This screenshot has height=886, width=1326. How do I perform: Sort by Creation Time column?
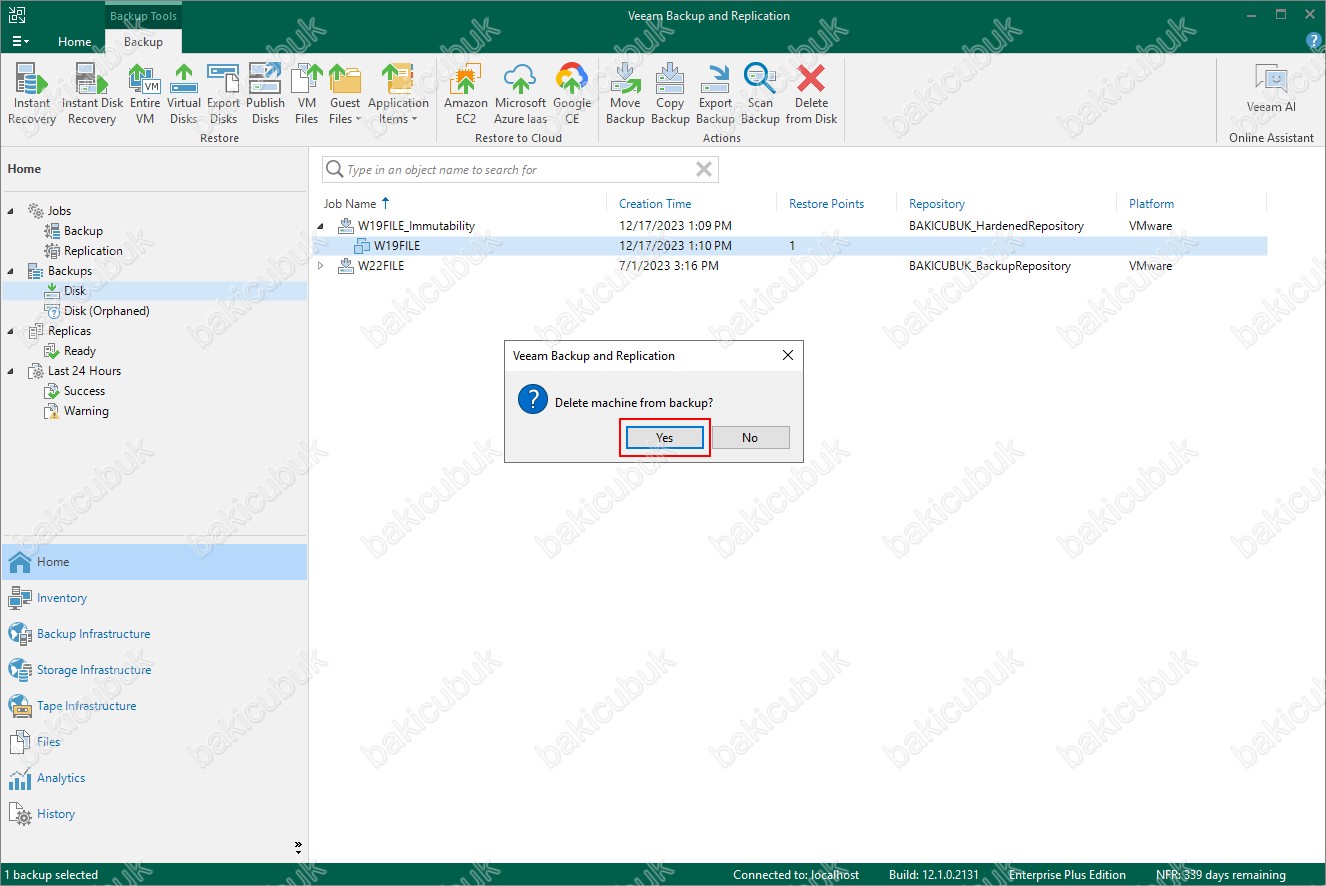pos(655,203)
